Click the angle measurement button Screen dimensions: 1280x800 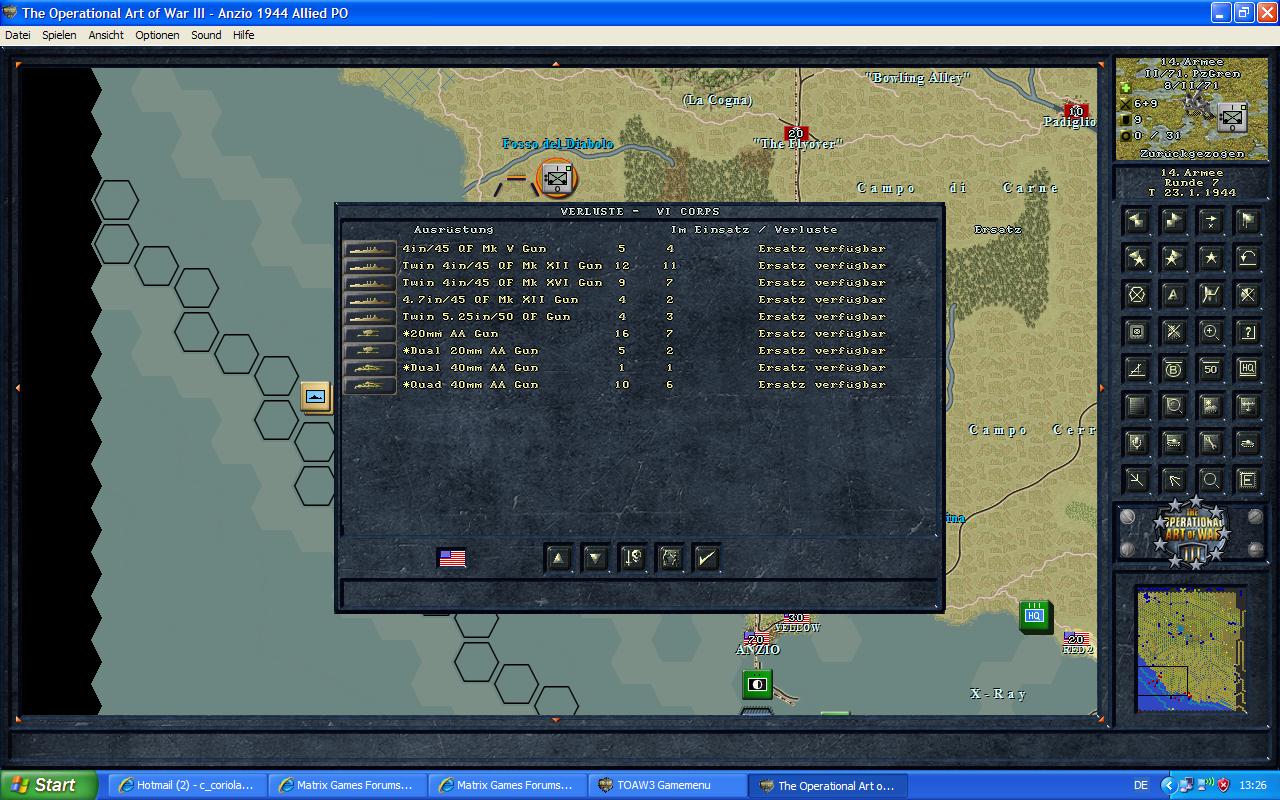pos(1137,369)
